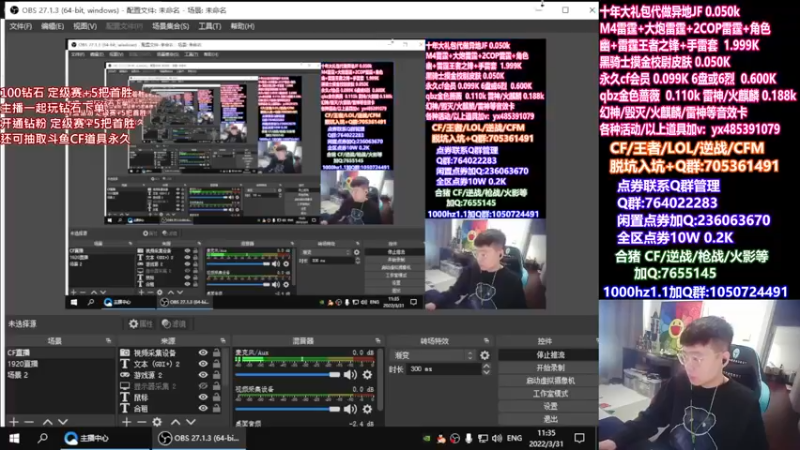Open NVIDIA tray icon in taskbar
The height and width of the screenshot is (450, 800).
[427, 438]
